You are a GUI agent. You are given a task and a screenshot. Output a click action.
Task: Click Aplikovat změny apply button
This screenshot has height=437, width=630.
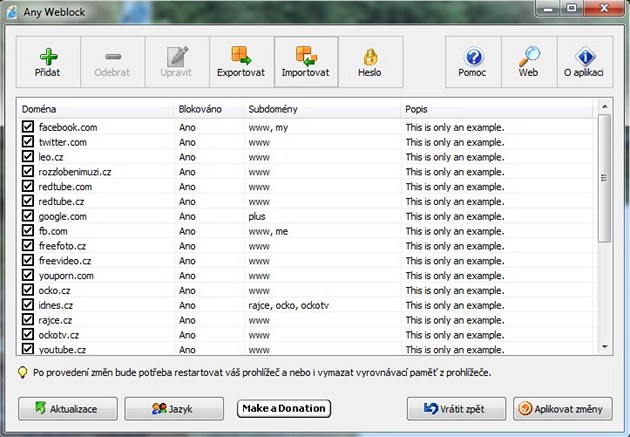(563, 409)
